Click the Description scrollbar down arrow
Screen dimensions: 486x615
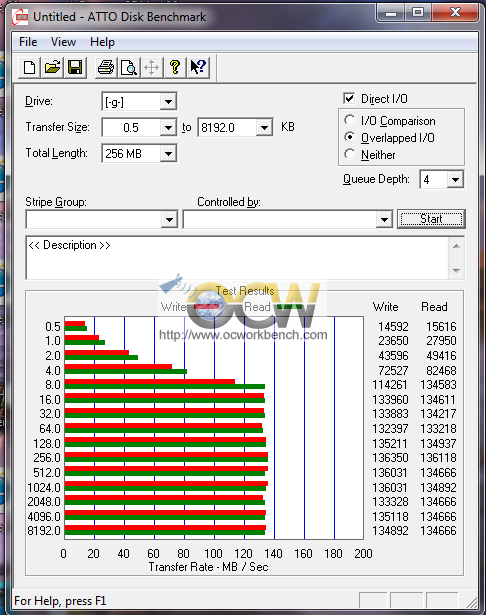456,270
